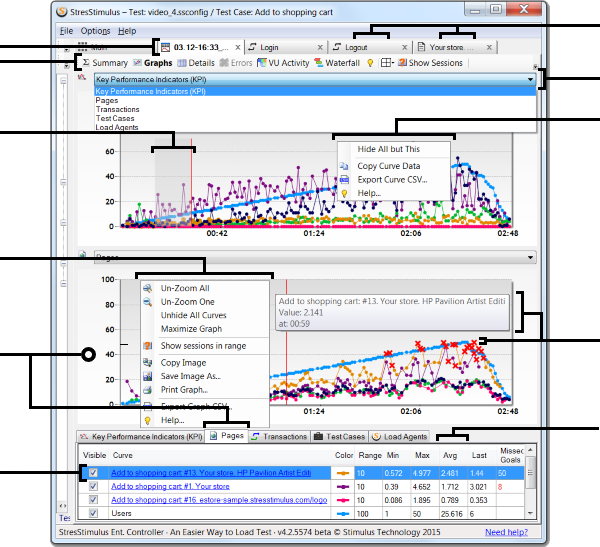Image resolution: width=600 pixels, height=547 pixels.
Task: Click the blue color swatch for Users
Action: point(343,514)
